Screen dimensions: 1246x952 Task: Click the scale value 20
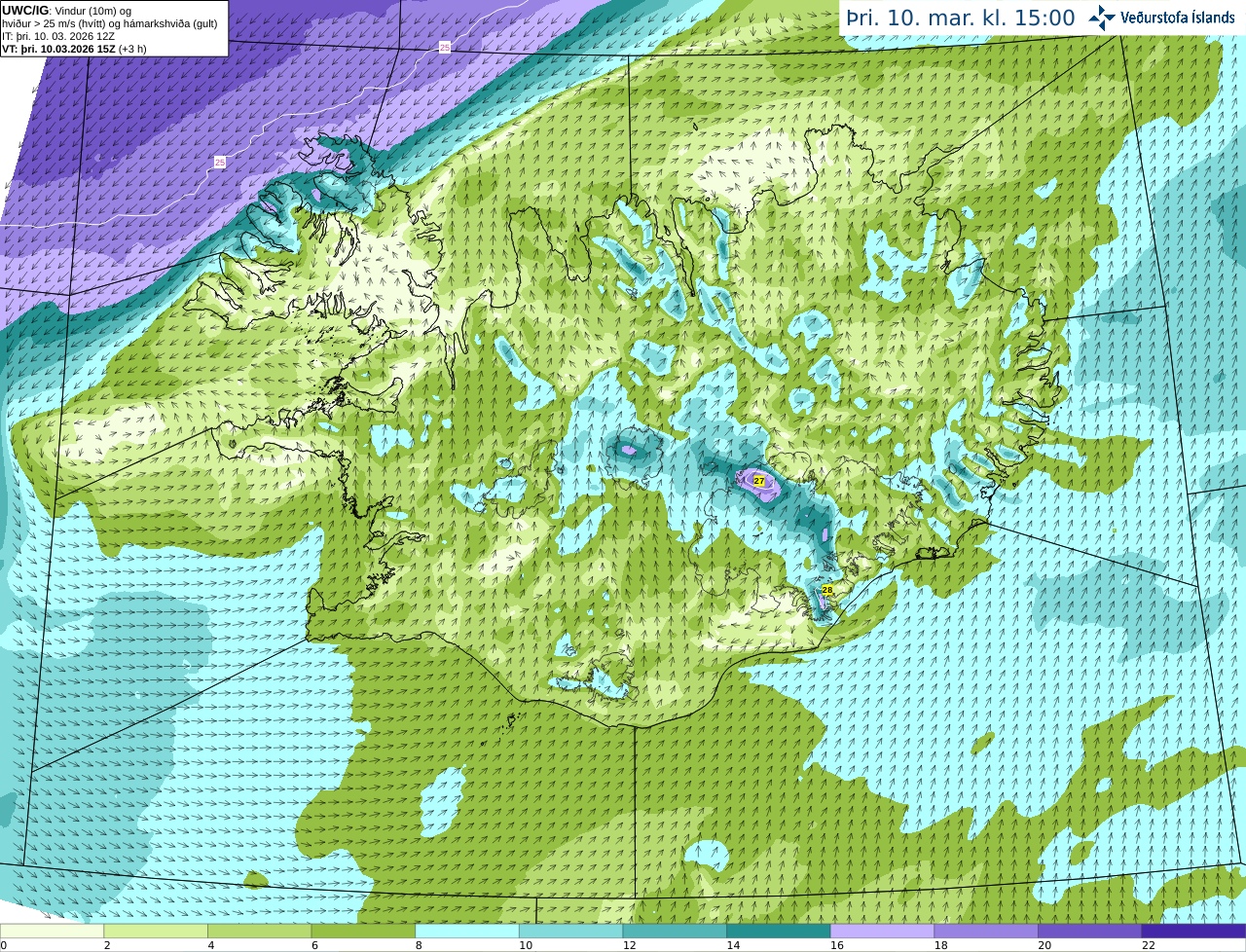[x=1044, y=945]
